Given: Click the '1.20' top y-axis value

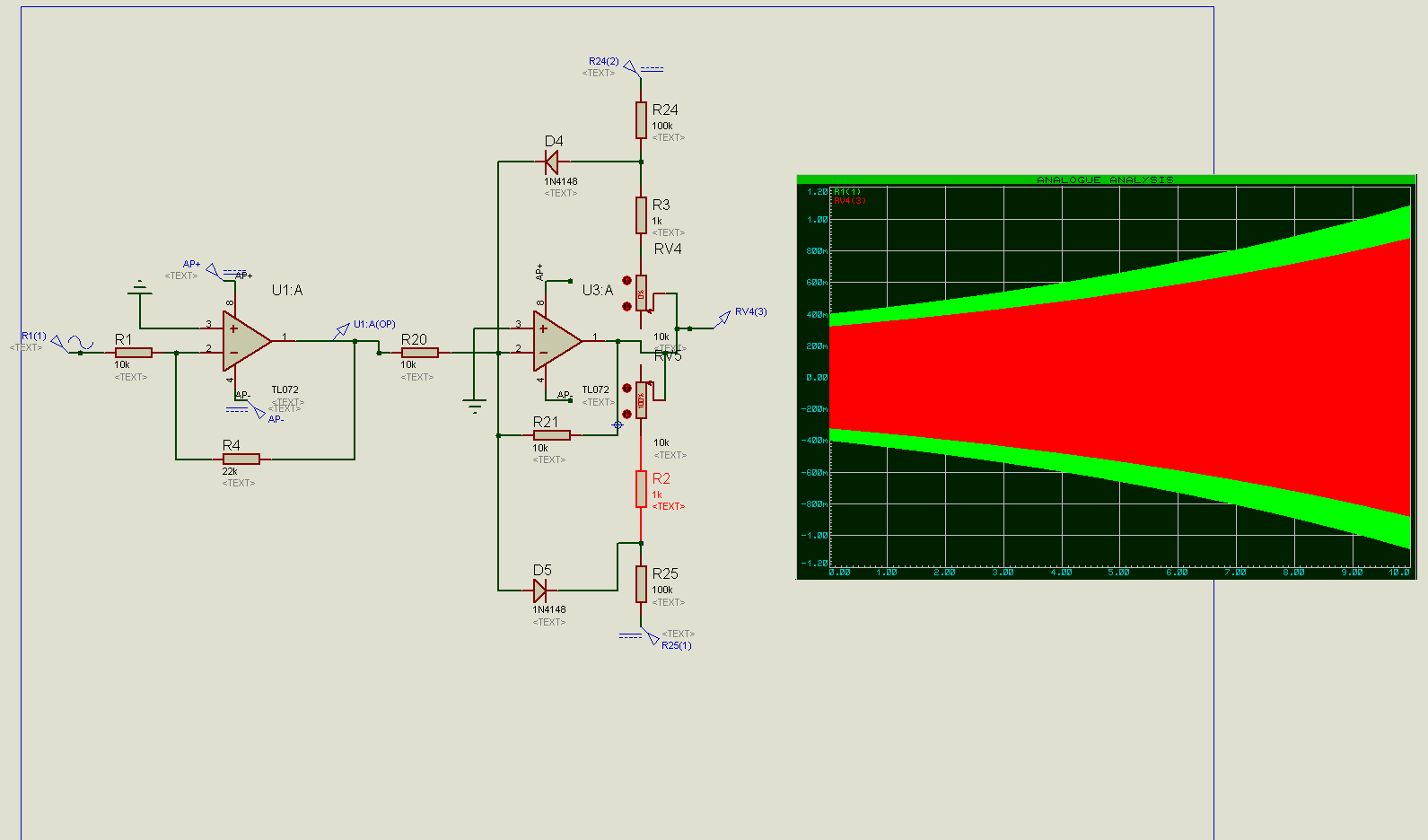Looking at the screenshot, I should click(x=818, y=192).
